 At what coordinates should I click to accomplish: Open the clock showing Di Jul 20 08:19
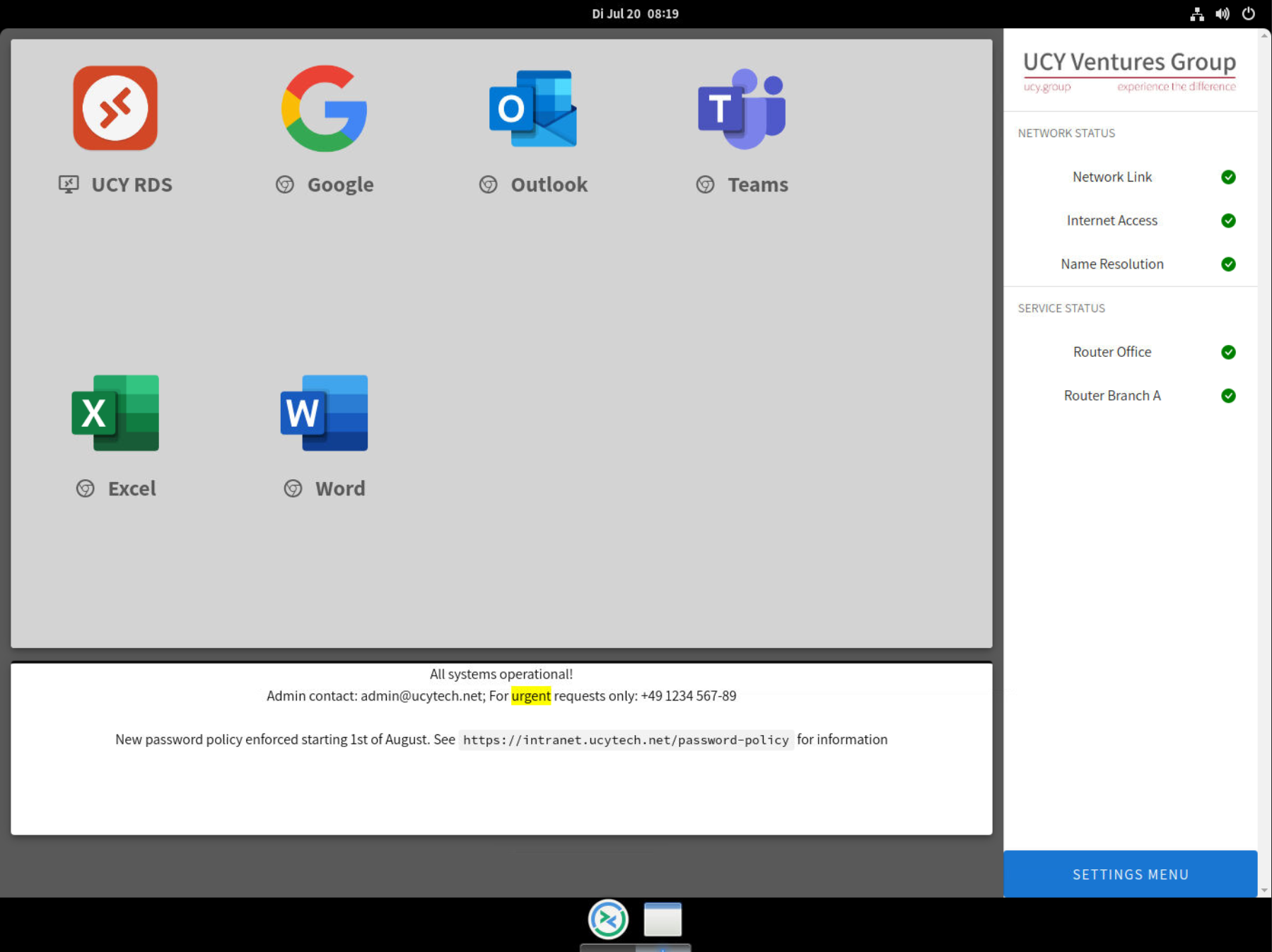coord(636,13)
